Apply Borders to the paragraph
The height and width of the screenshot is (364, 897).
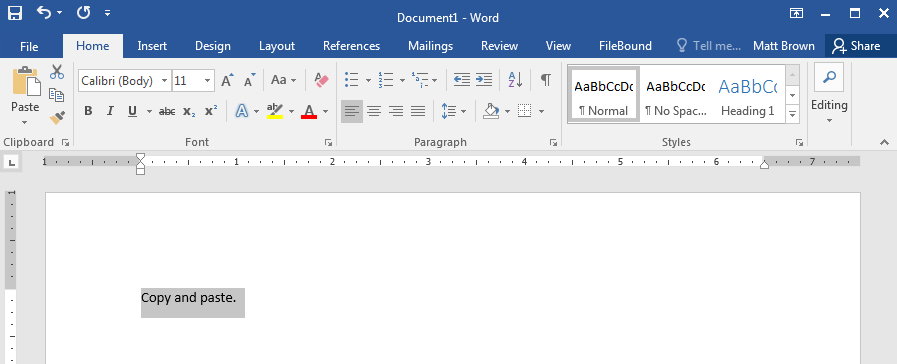point(525,111)
